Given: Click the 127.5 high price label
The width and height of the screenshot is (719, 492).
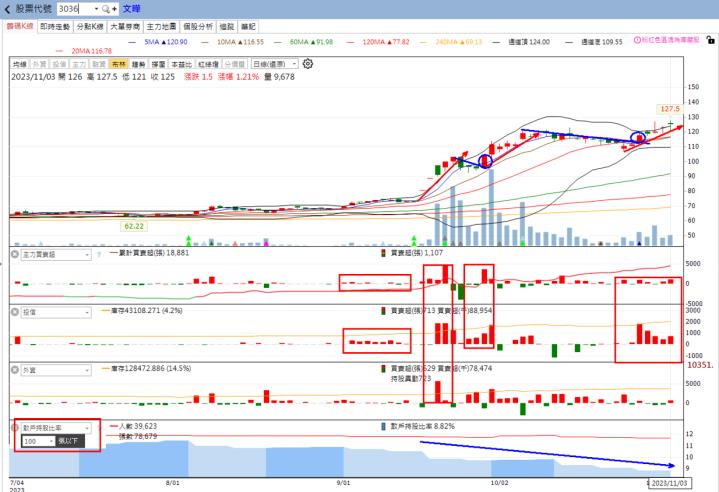Looking at the screenshot, I should pyautogui.click(x=669, y=109).
